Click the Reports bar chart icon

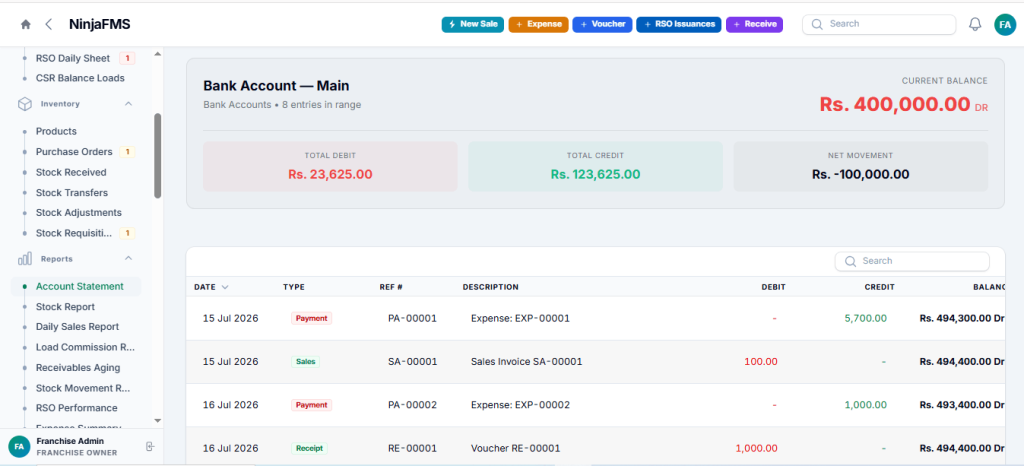[25, 259]
